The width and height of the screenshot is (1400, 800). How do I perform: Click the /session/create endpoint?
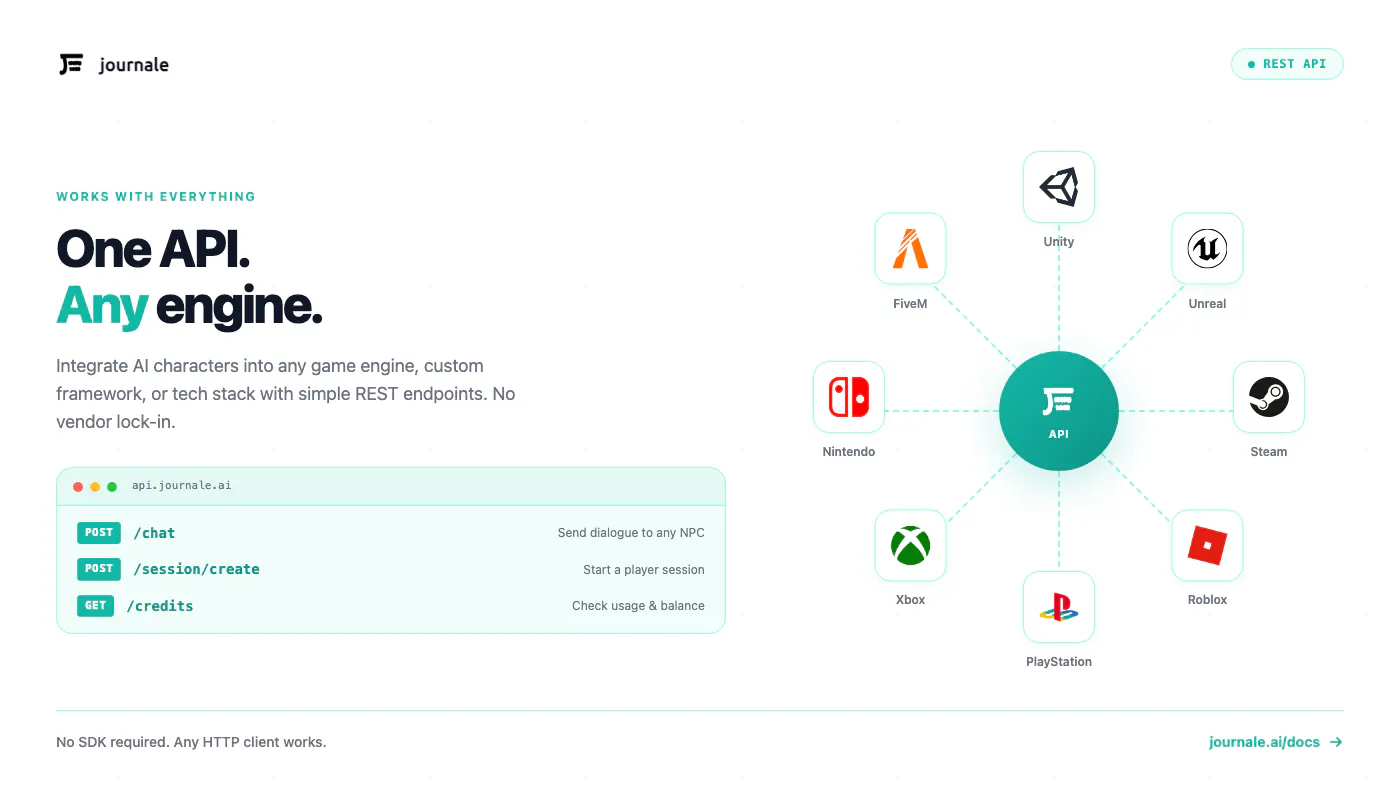coord(196,569)
